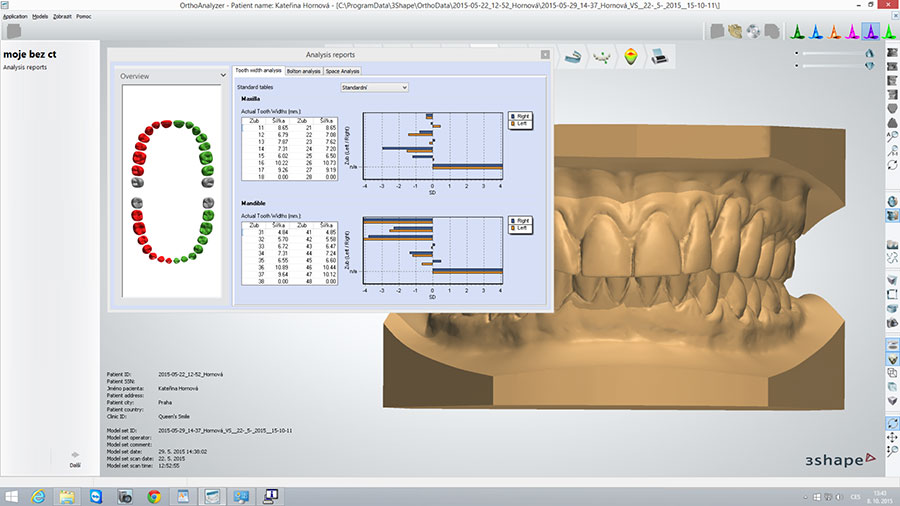Switch to the Space Analysis tab
This screenshot has width=900, height=506.
[343, 71]
